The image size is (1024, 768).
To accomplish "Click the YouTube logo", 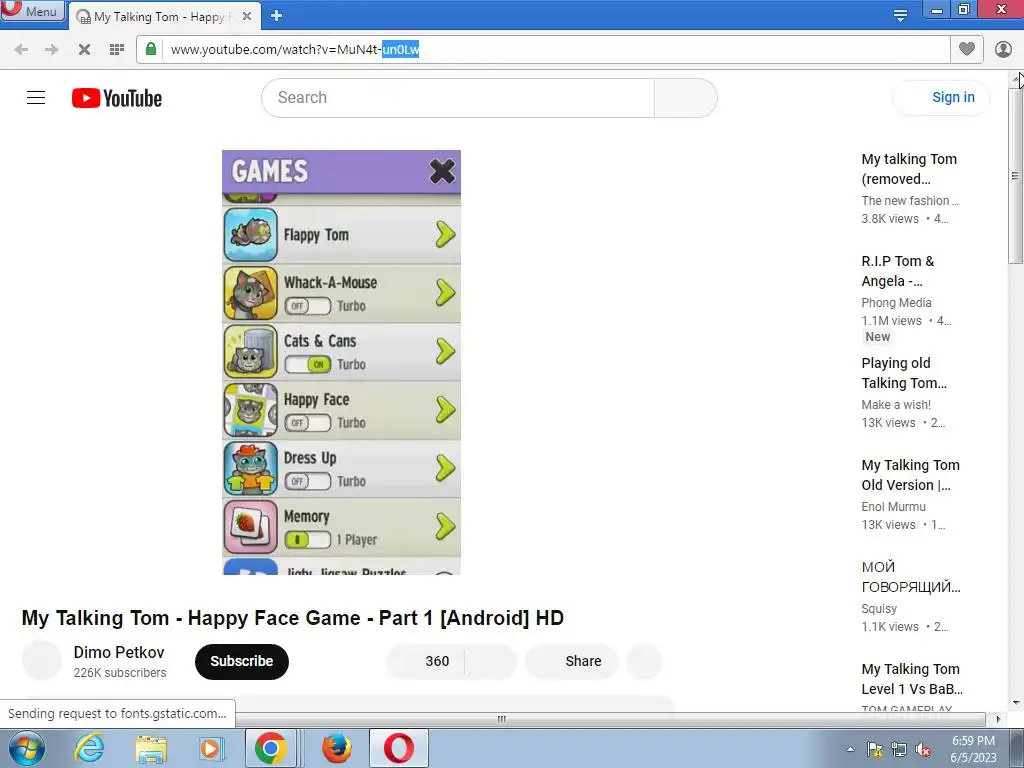I will coord(117,98).
